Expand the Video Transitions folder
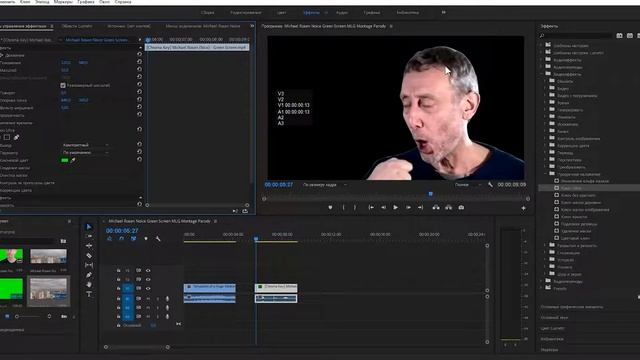 542,281
